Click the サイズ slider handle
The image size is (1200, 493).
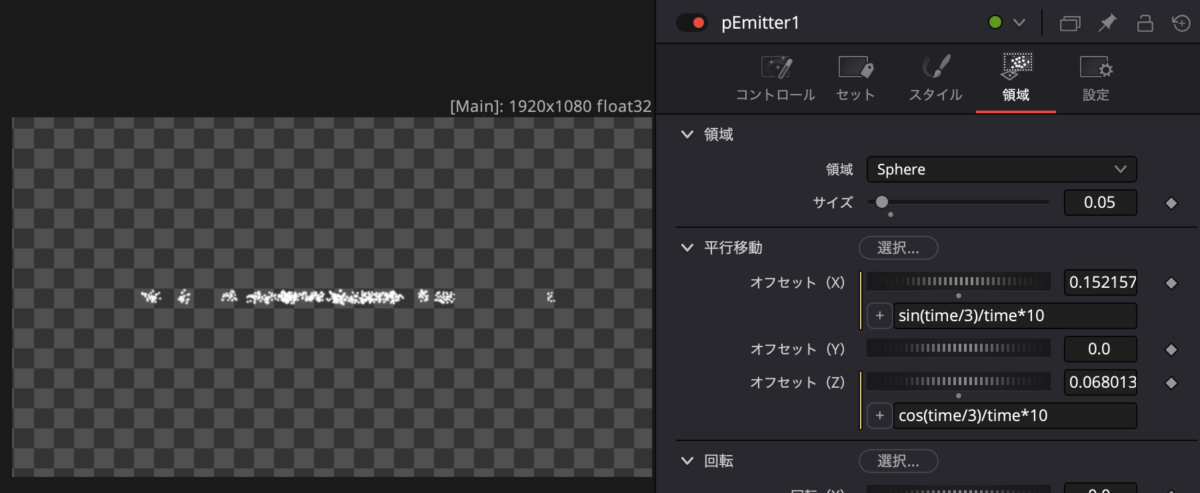881,202
